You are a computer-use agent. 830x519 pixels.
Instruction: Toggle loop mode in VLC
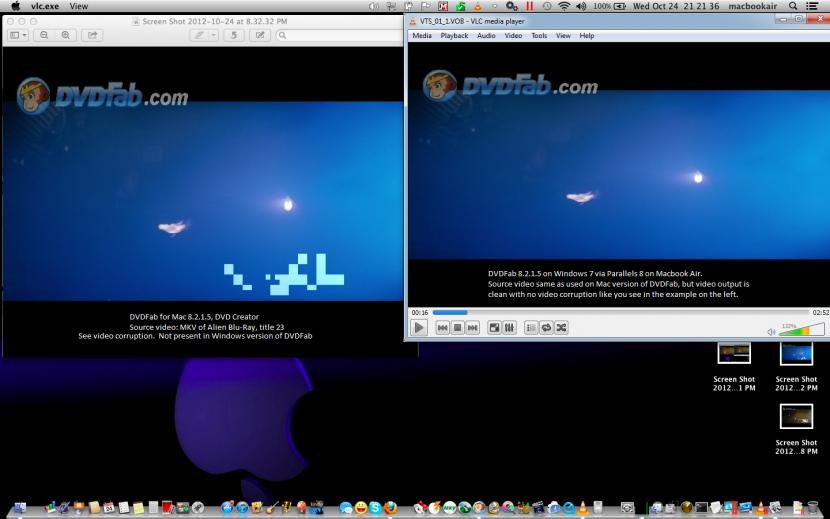546,328
